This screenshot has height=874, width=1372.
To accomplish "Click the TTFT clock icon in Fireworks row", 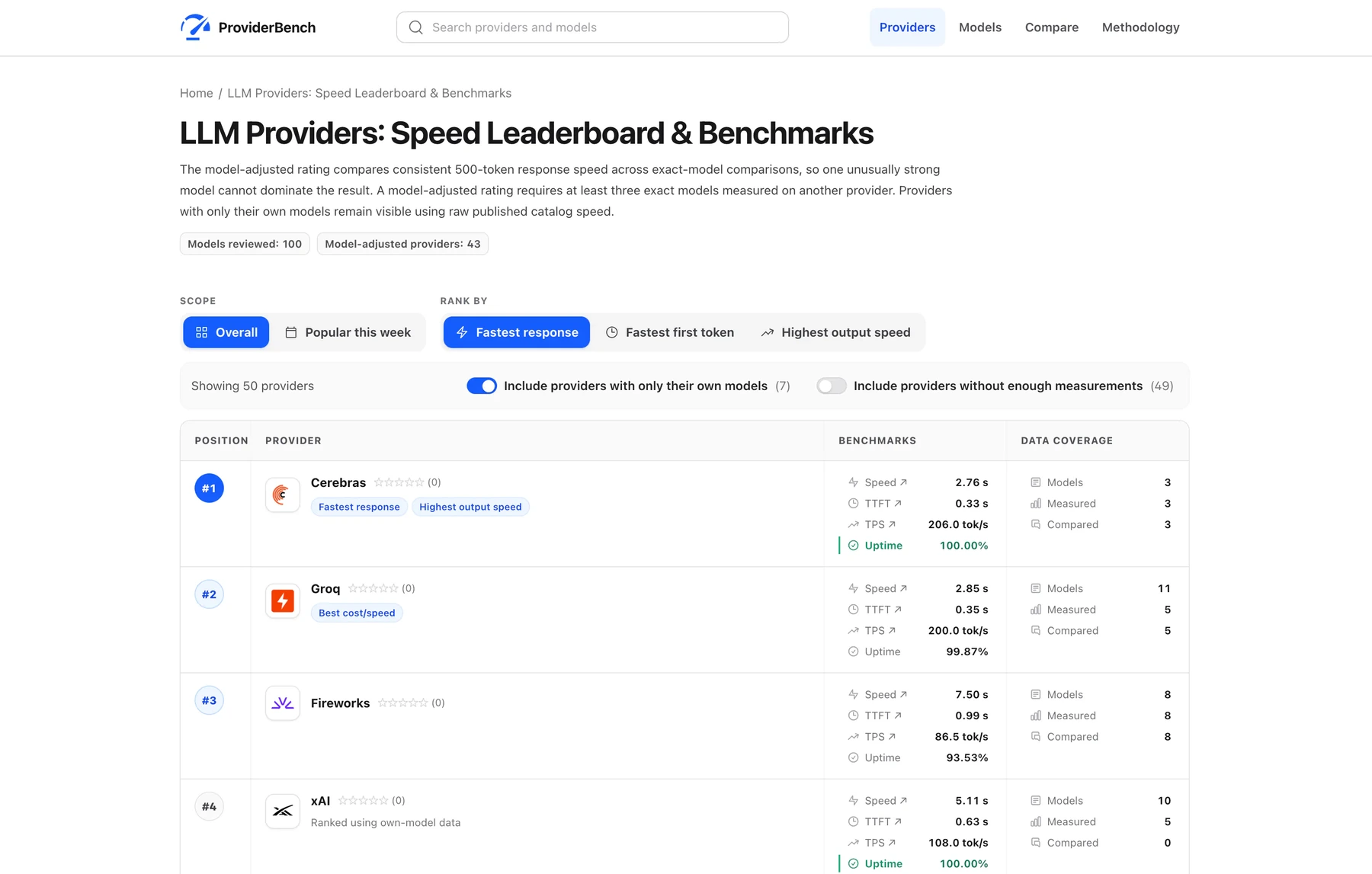I will pyautogui.click(x=854, y=716).
